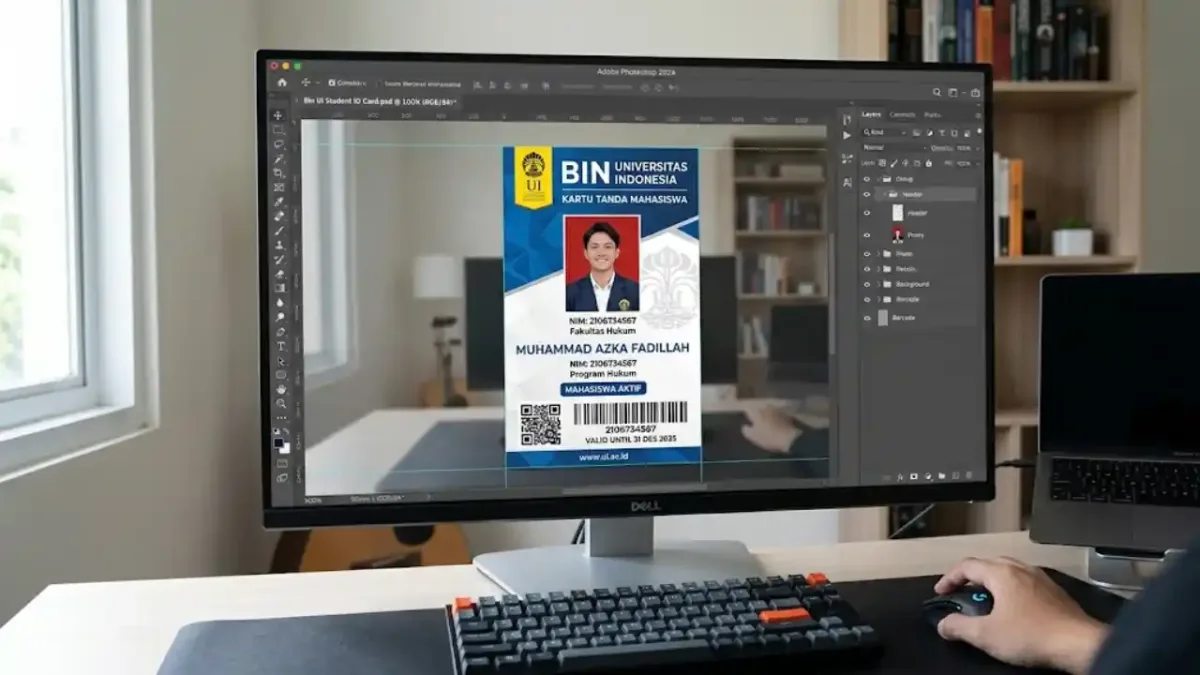Set the white background color swatch

286,448
